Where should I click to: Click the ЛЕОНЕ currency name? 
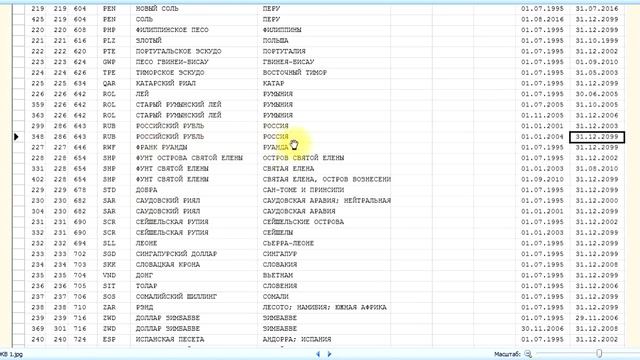click(x=146, y=243)
